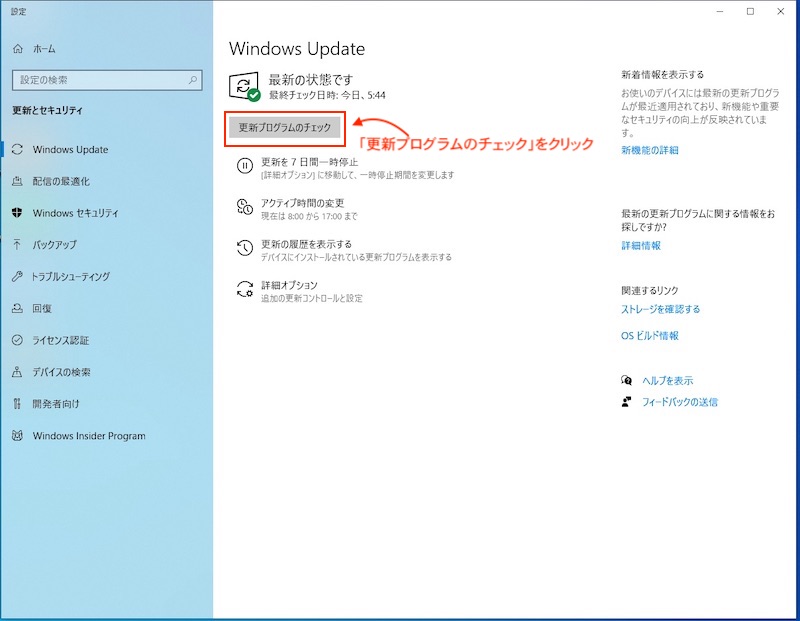Click the バックアップ upload arrow icon
Screen dimensions: 800x621
pyautogui.click(x=17, y=244)
